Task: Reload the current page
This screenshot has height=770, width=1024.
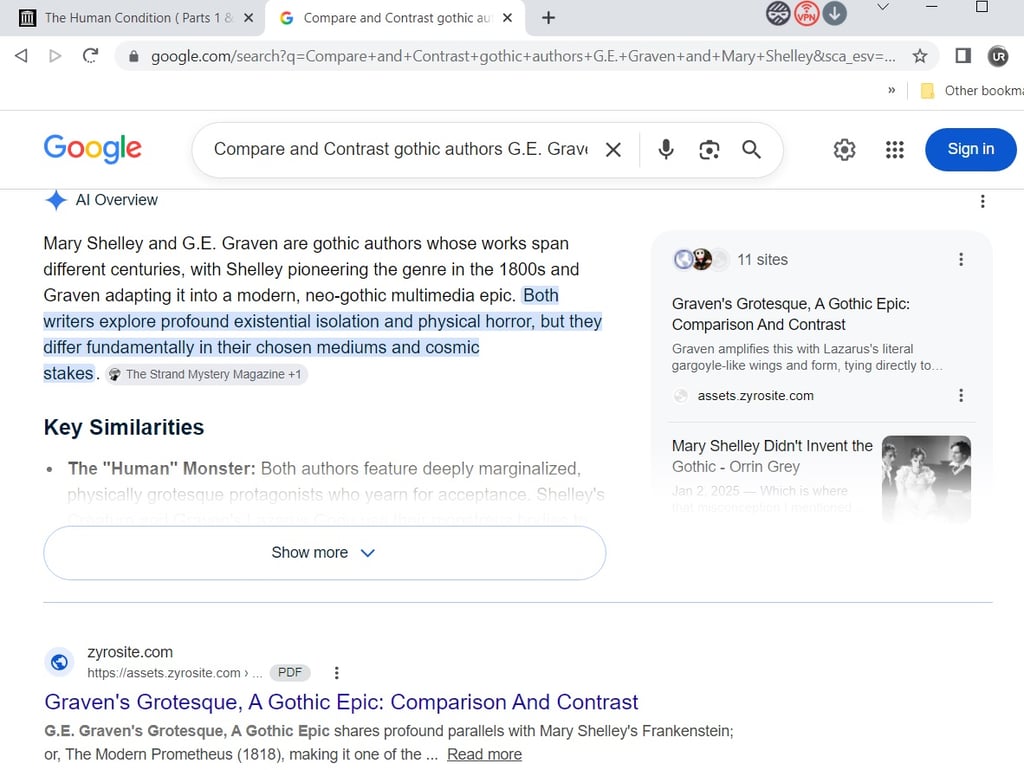Action: pos(90,56)
